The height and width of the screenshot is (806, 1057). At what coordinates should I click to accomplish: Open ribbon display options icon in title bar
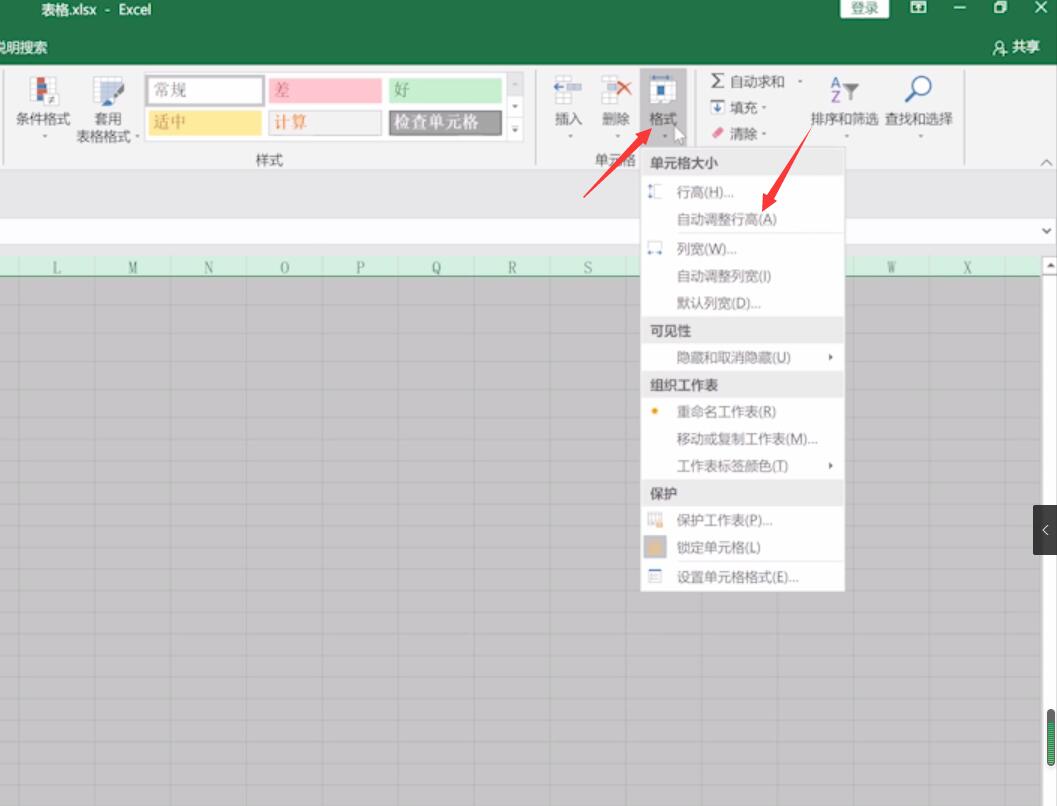point(918,7)
